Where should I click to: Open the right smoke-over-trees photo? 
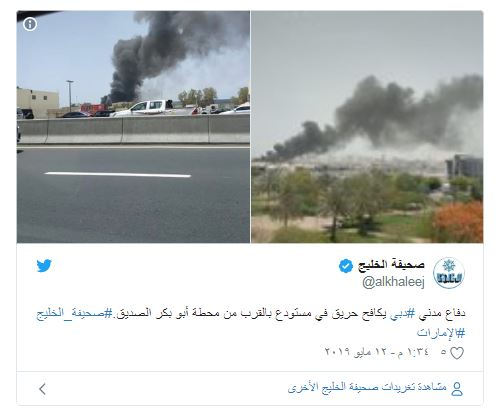tap(367, 127)
